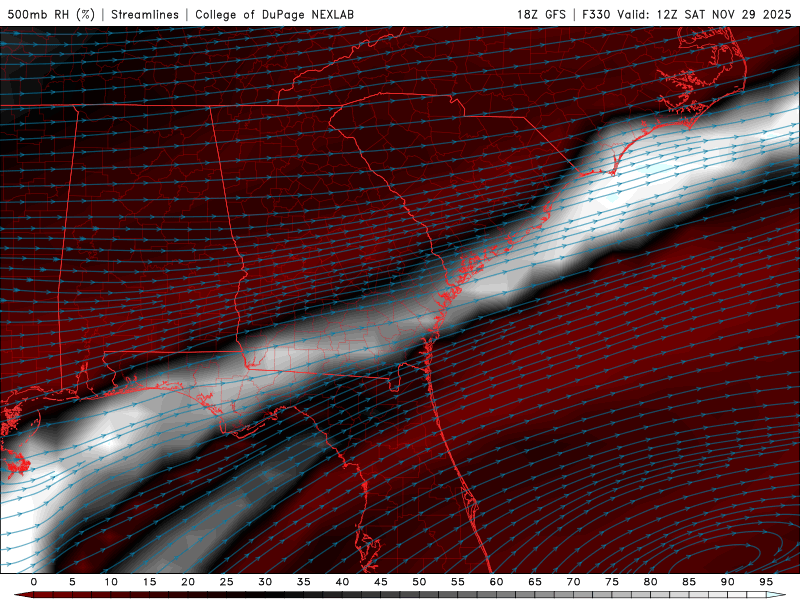Click the "40" color scale label
The image size is (800, 600).
pyautogui.click(x=342, y=582)
